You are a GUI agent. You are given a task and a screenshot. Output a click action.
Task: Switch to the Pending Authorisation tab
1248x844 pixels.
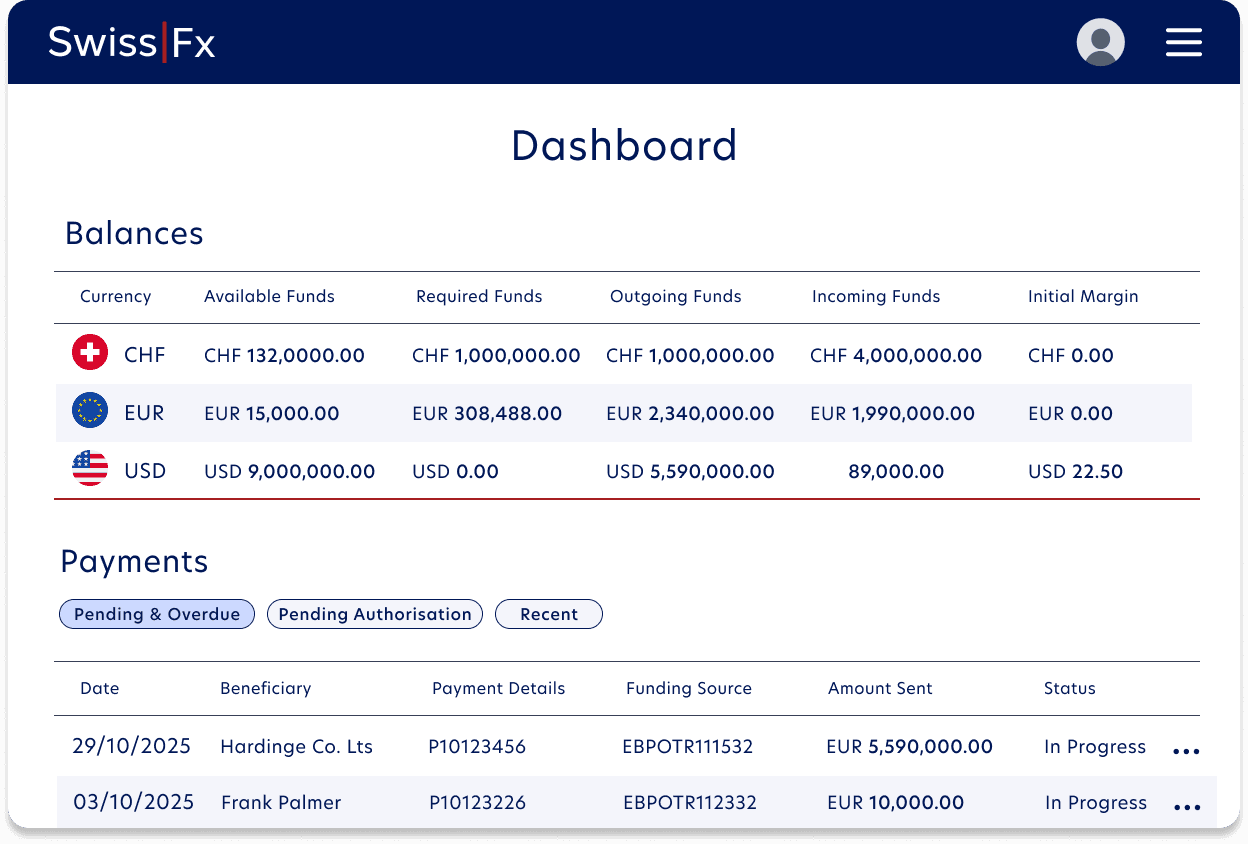click(x=374, y=614)
